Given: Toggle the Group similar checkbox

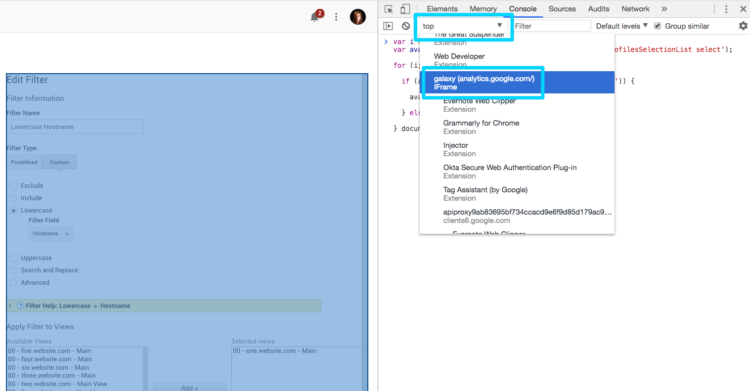Looking at the screenshot, I should (x=657, y=26).
